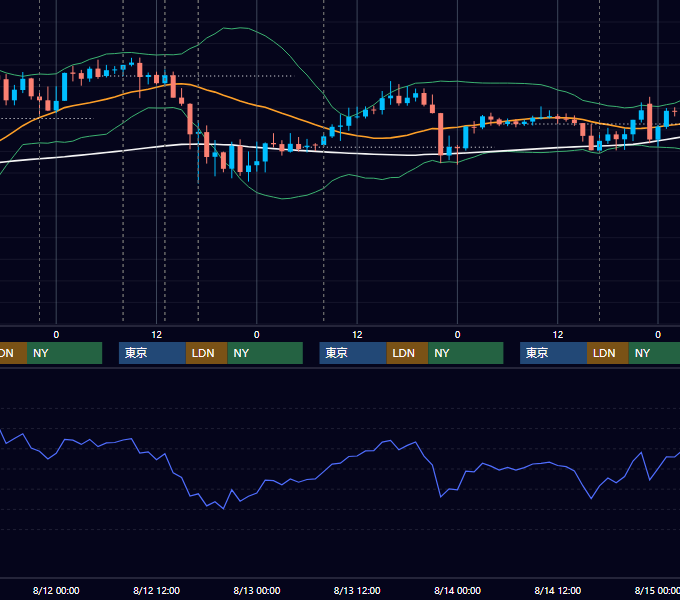Click the 東京 session block on 8/12
The height and width of the screenshot is (600, 680).
(152, 353)
